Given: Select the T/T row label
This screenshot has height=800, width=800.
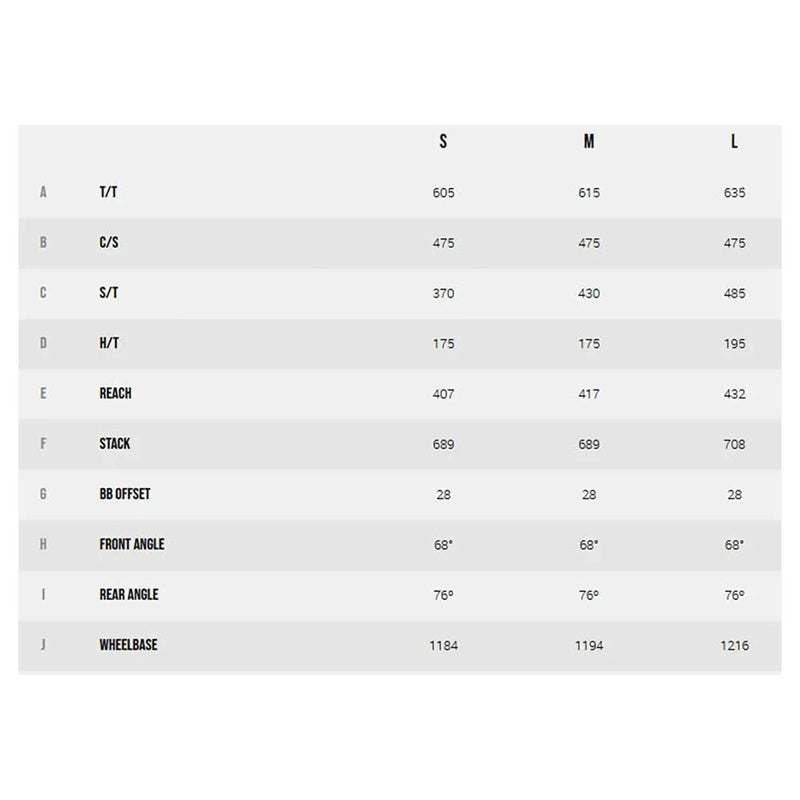Looking at the screenshot, I should click(x=108, y=192).
